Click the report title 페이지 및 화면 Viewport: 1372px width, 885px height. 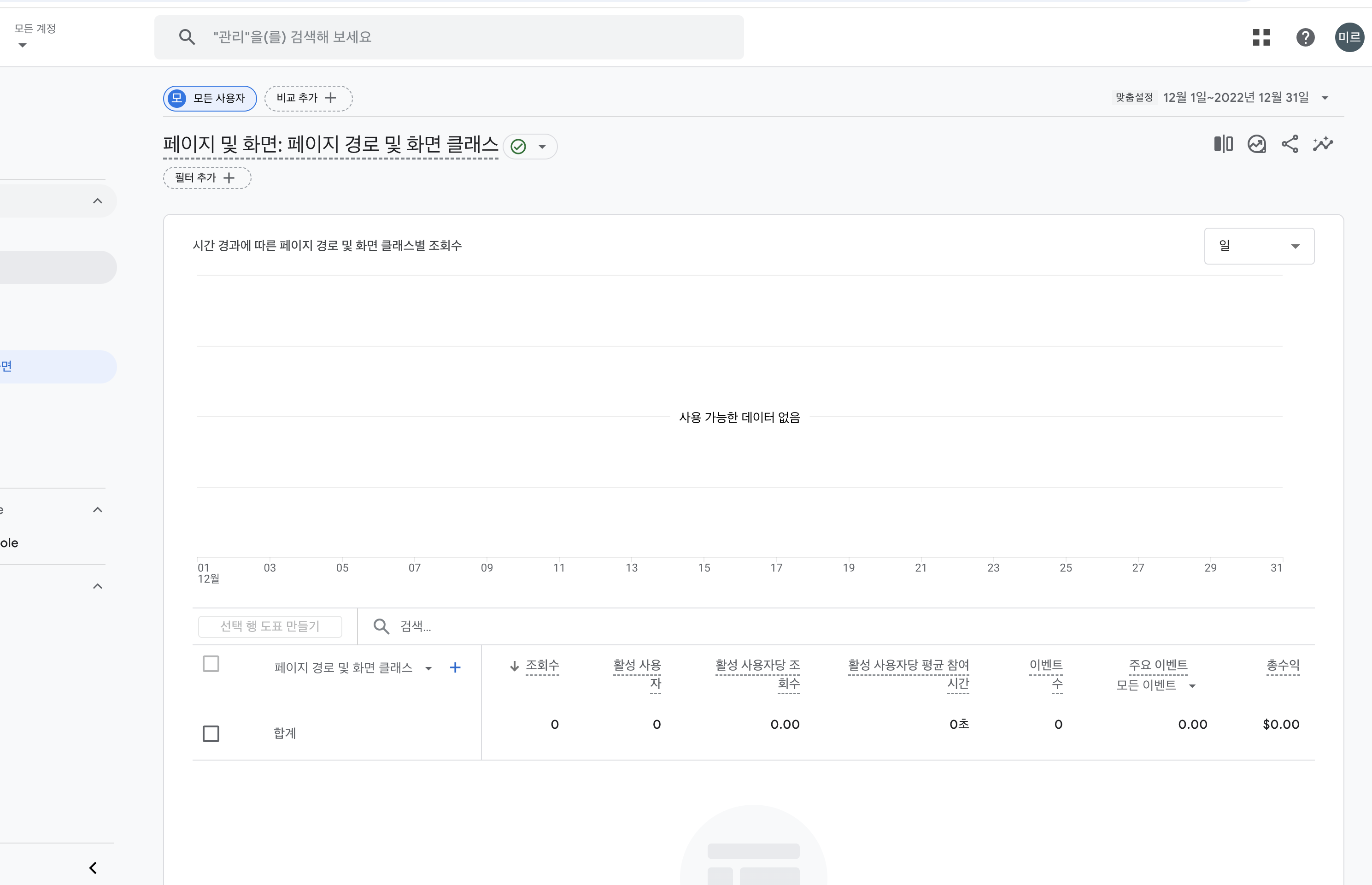(330, 144)
